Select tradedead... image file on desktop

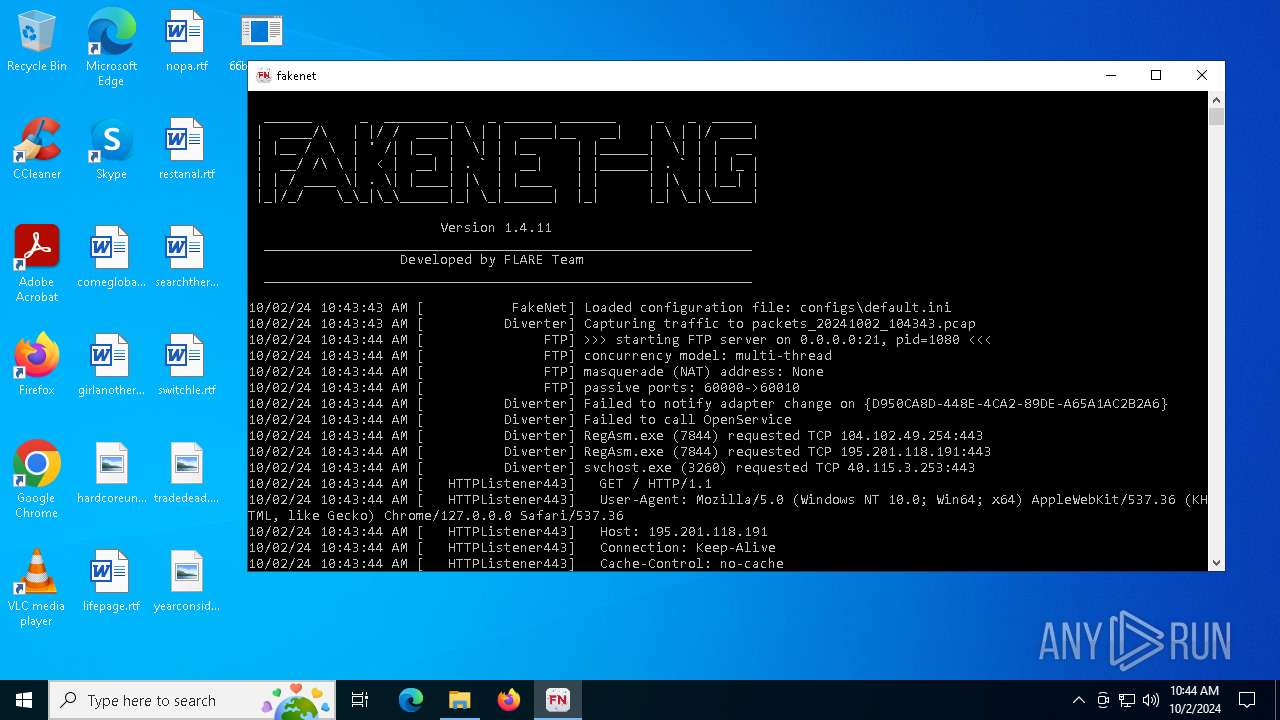tap(185, 474)
